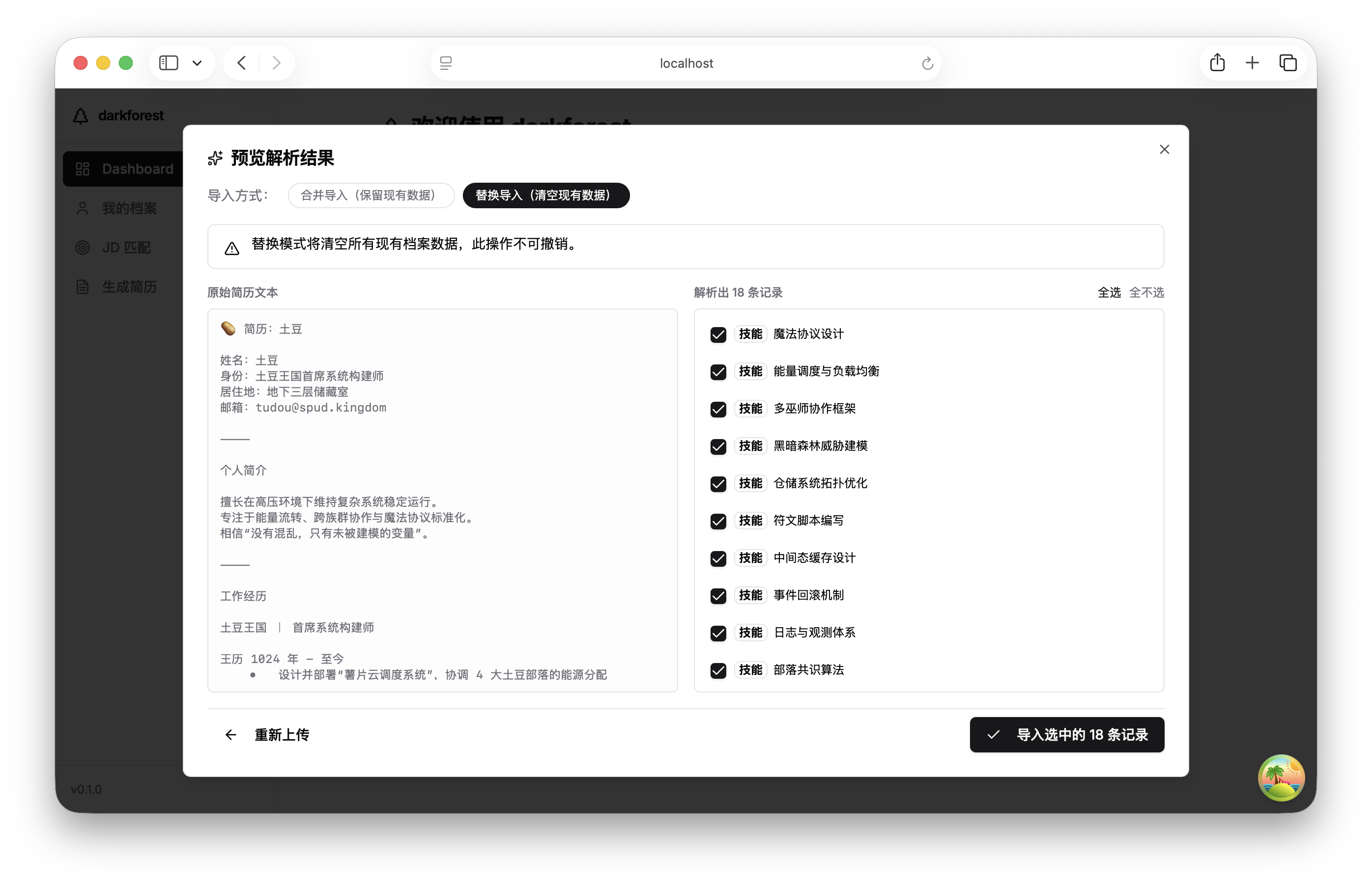Uncheck the 黑暗森林威胁建模 skill
This screenshot has width=1372, height=886.
[718, 446]
